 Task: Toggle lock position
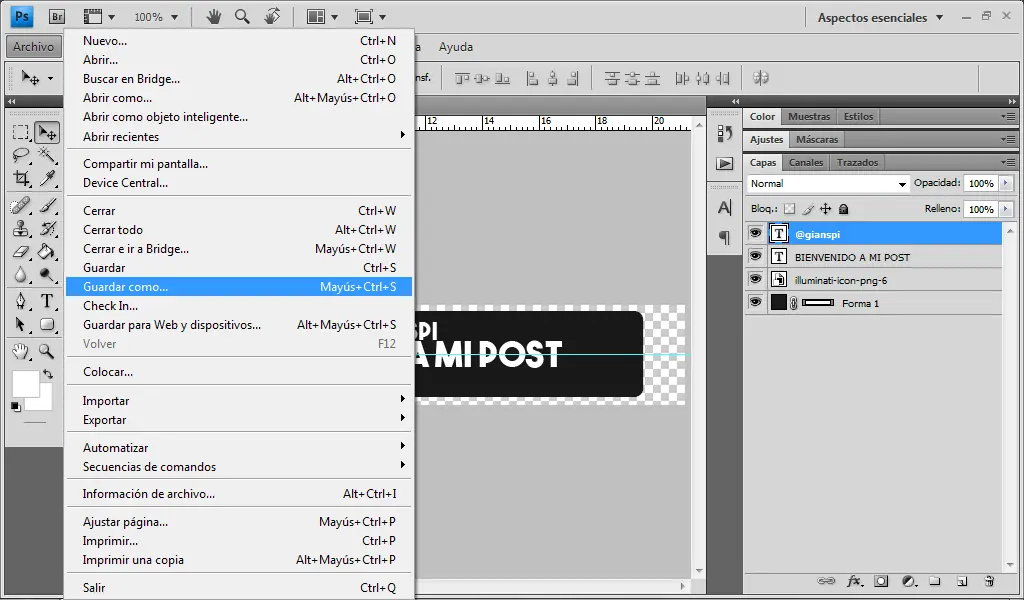pos(825,209)
